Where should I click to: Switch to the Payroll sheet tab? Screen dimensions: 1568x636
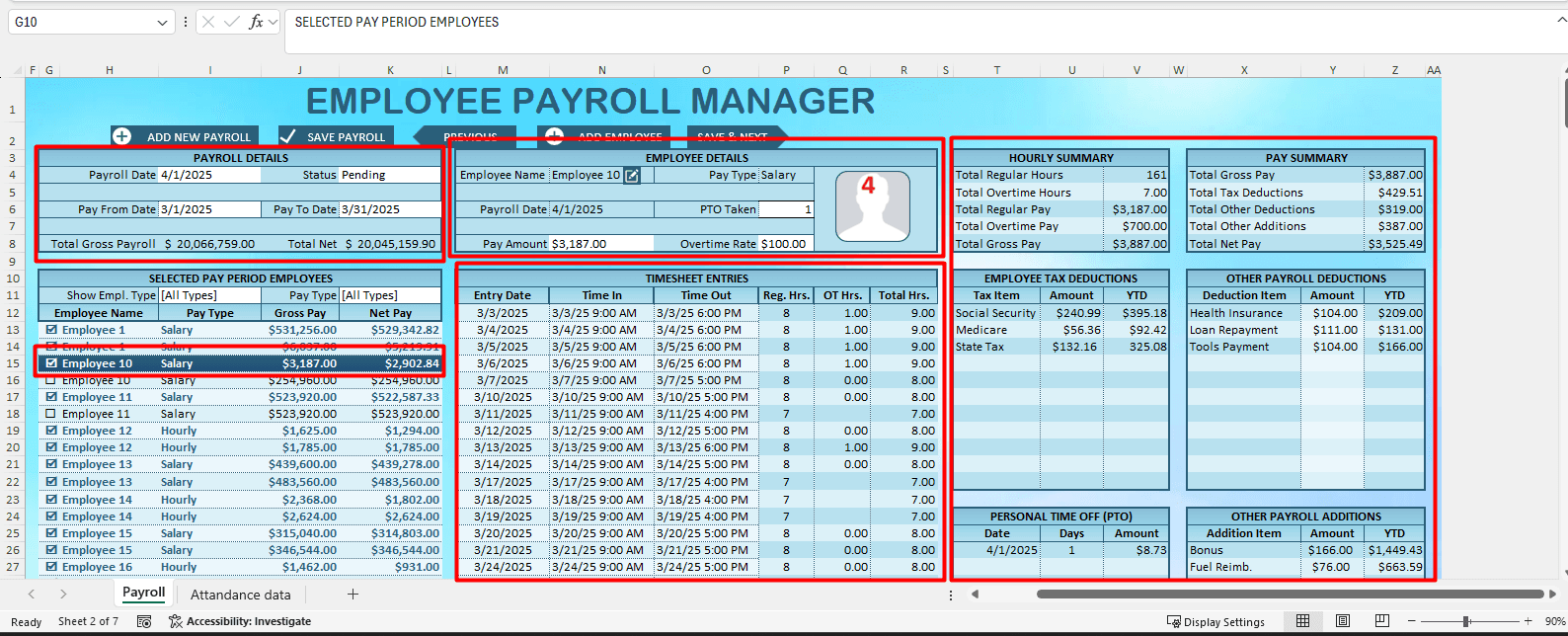(x=144, y=593)
